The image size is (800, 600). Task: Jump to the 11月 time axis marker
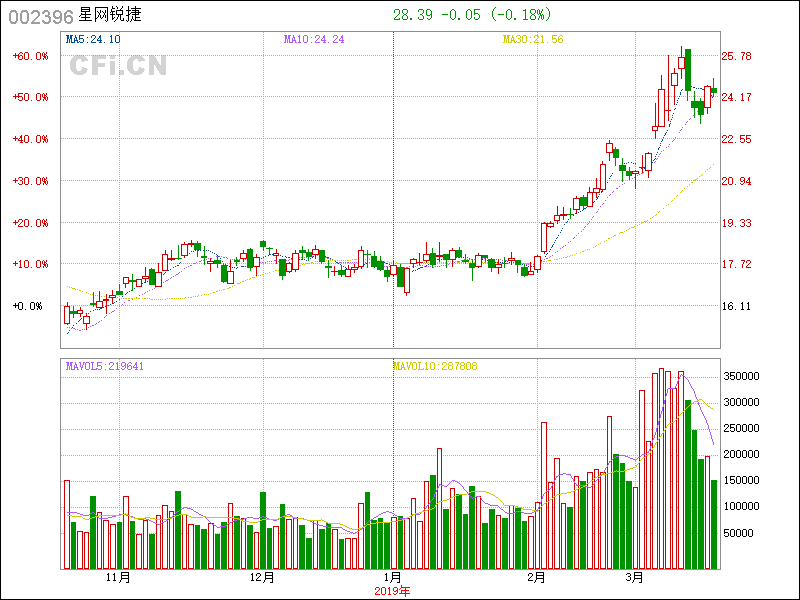coord(117,578)
